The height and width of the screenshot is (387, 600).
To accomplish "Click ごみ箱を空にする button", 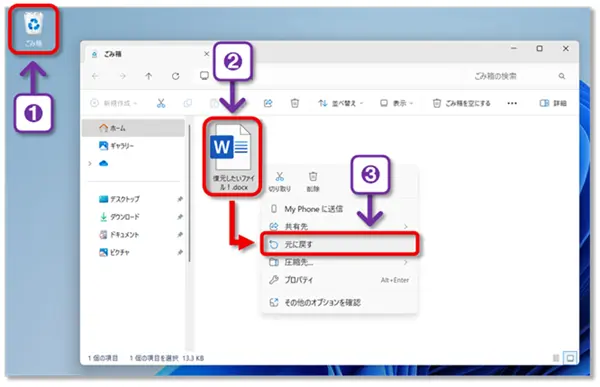I will coord(461,103).
